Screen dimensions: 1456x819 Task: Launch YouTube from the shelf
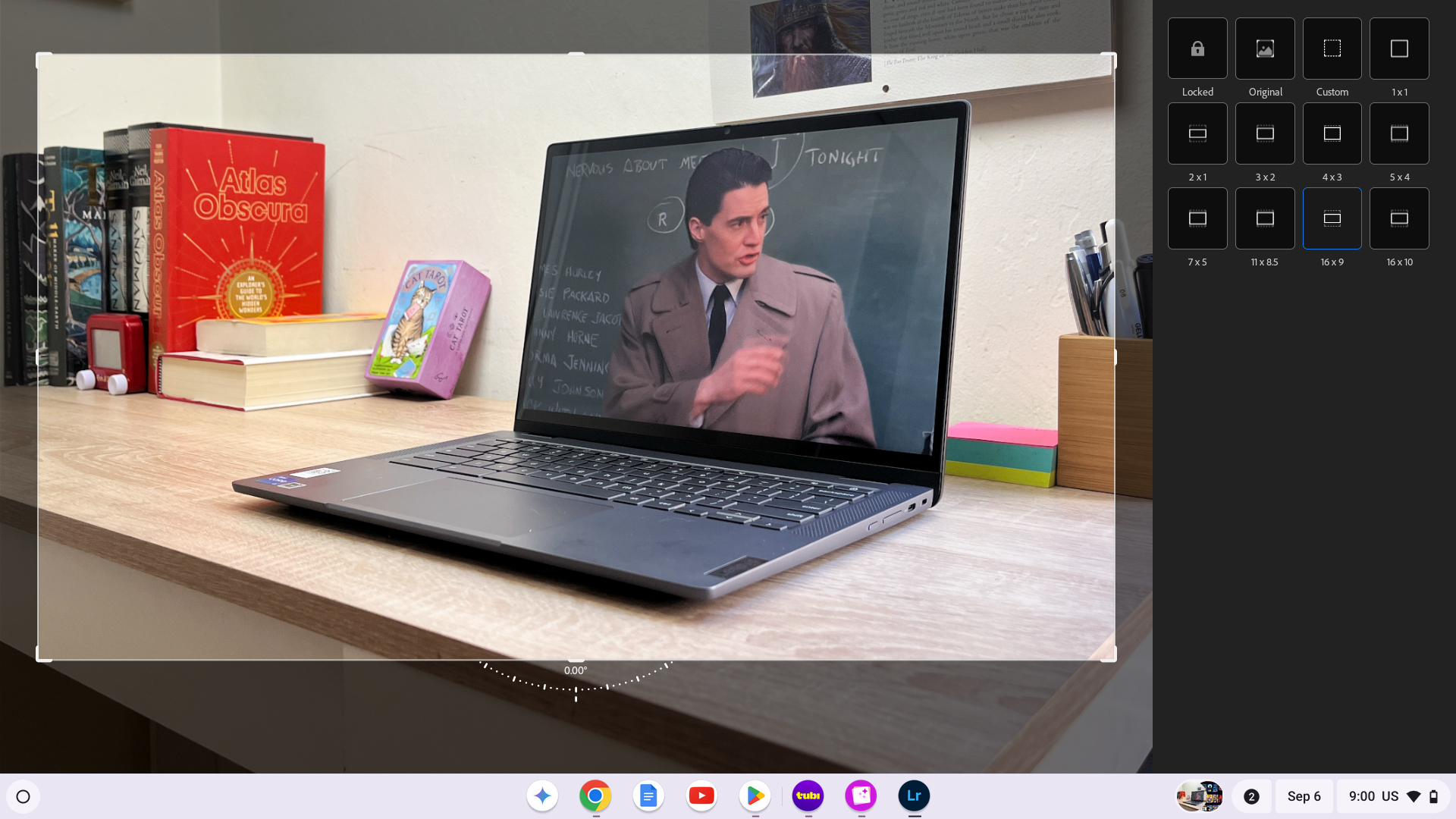pos(701,795)
